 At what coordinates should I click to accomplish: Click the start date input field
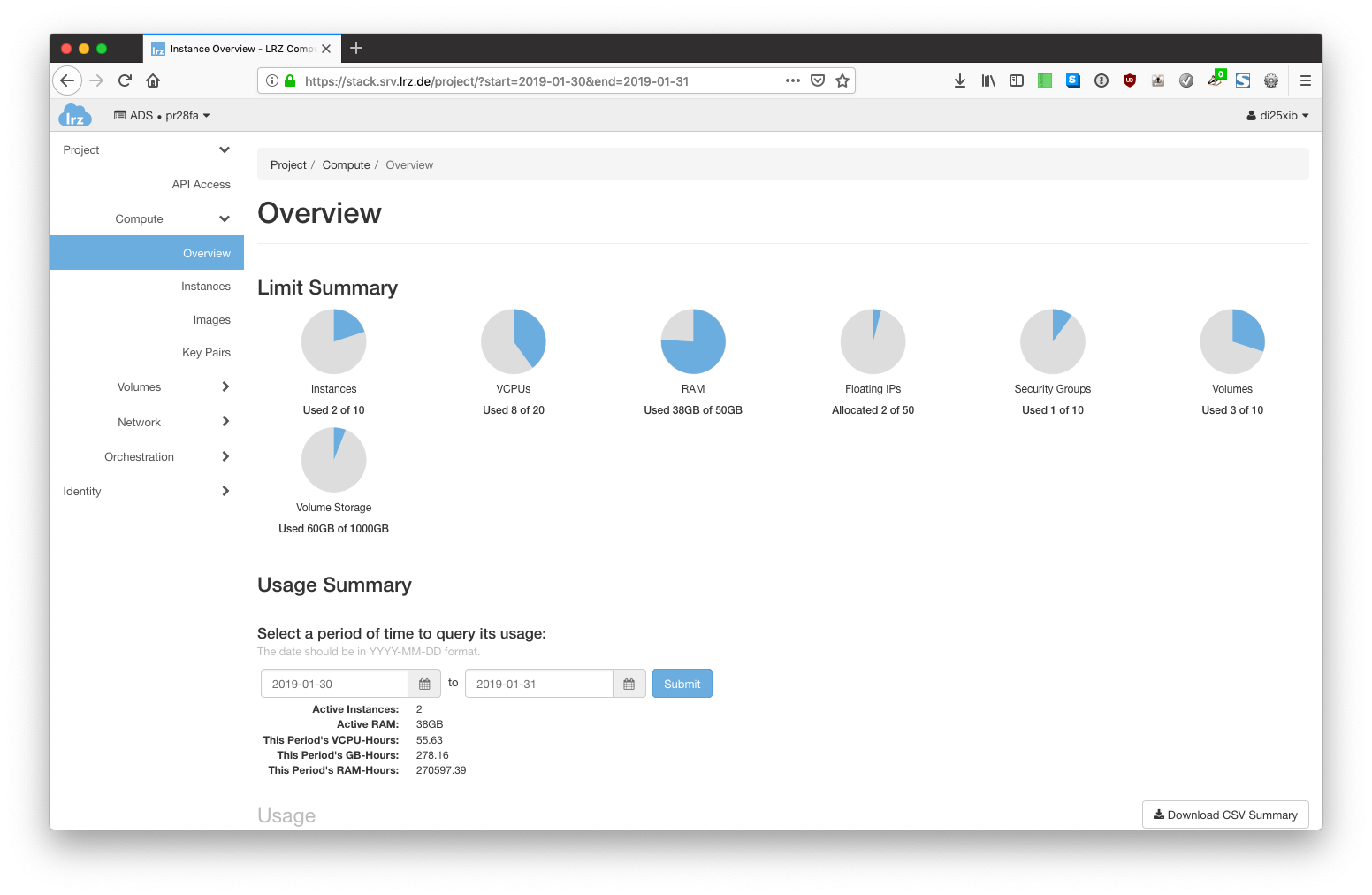(334, 685)
